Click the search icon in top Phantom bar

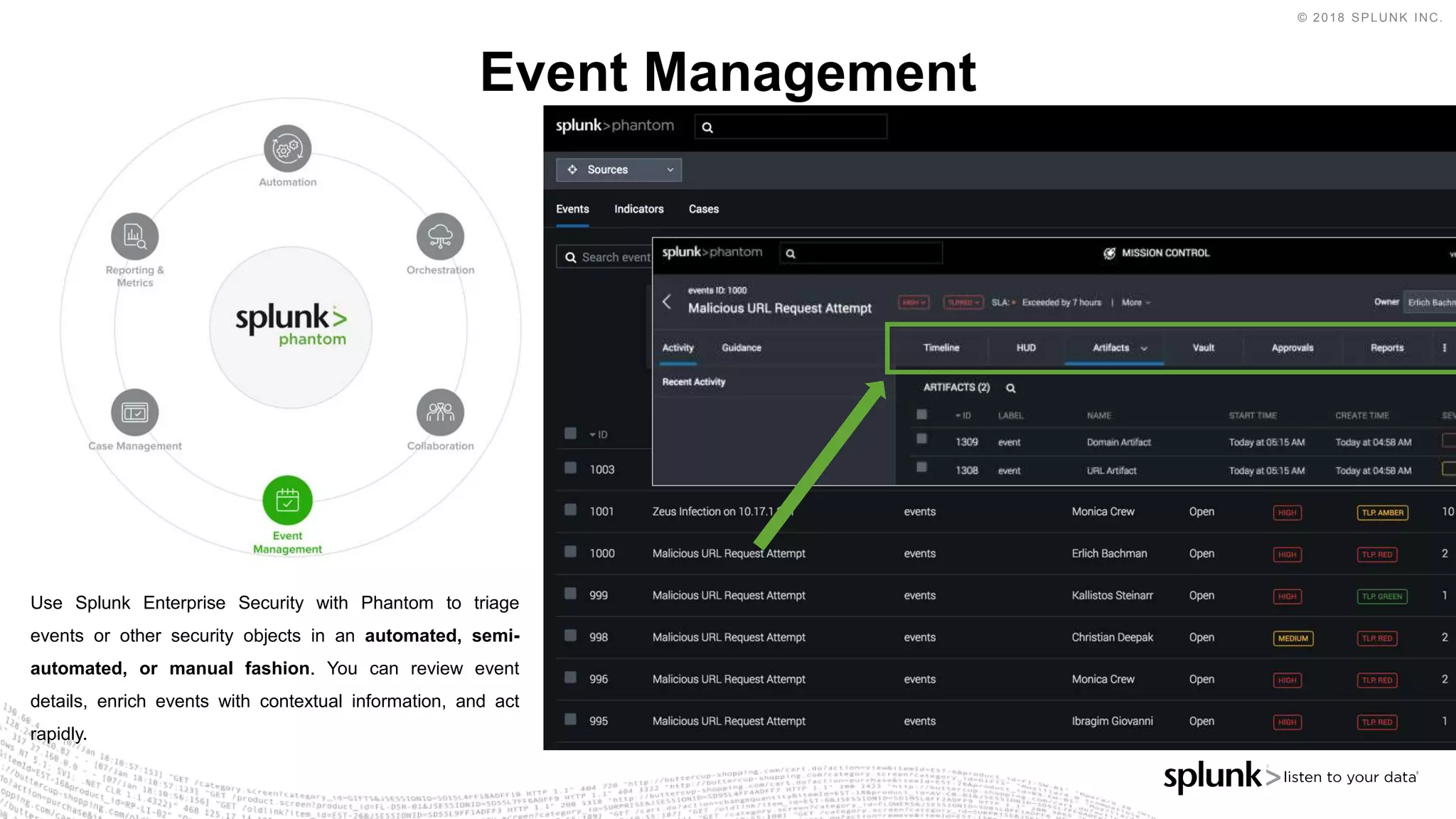[707, 127]
